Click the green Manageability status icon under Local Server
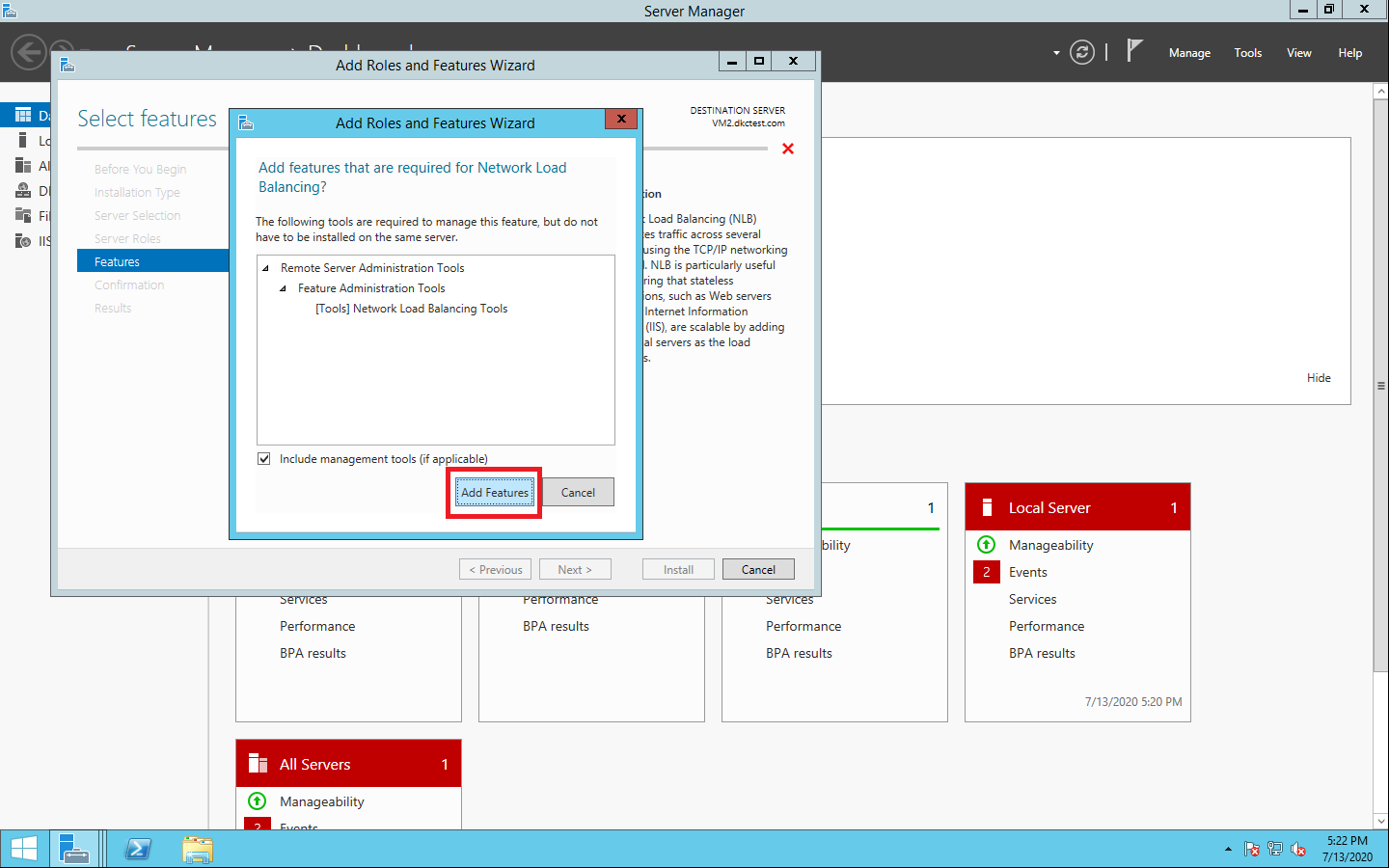1389x868 pixels. 986,545
